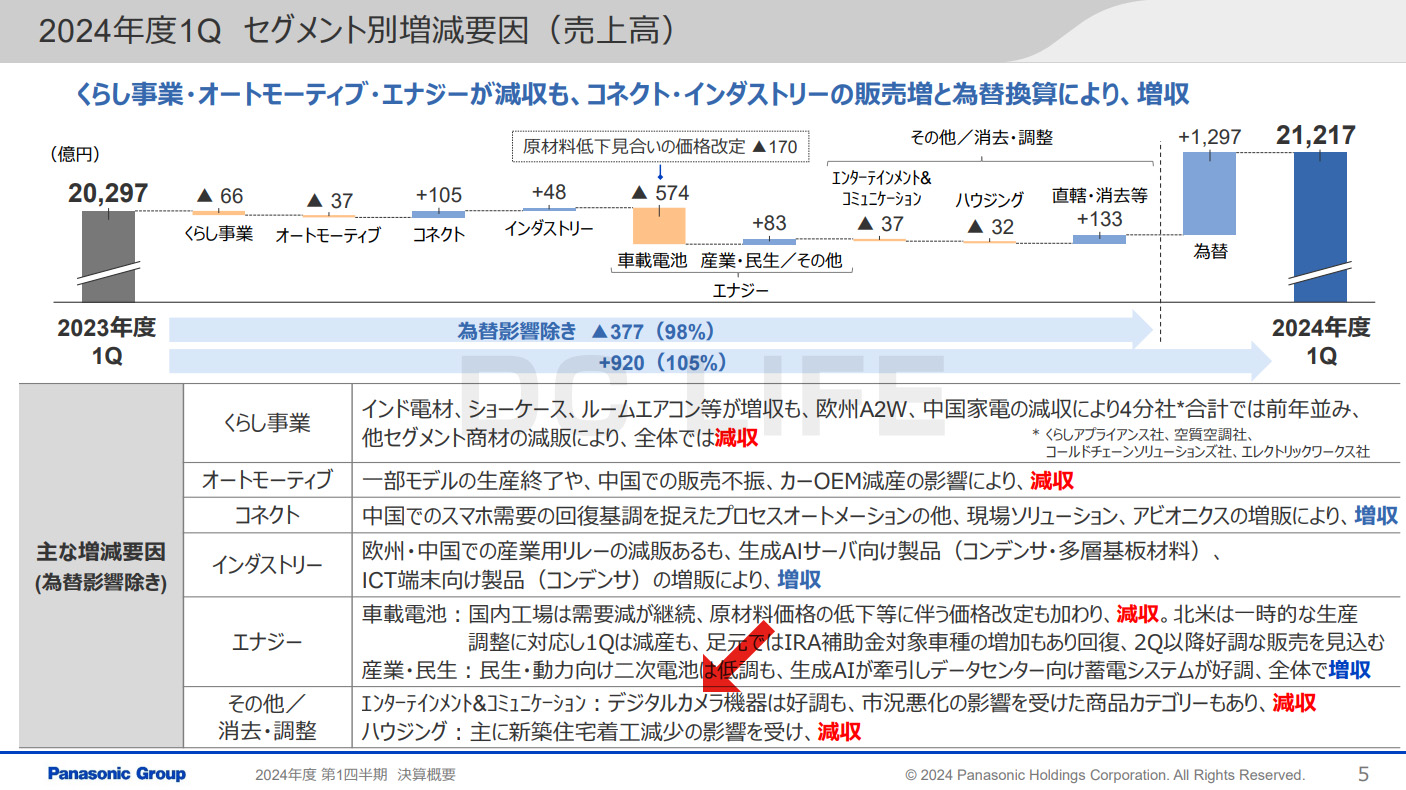1406x790 pixels.
Task: Click the オートモーティブ table row header
Action: [x=267, y=480]
